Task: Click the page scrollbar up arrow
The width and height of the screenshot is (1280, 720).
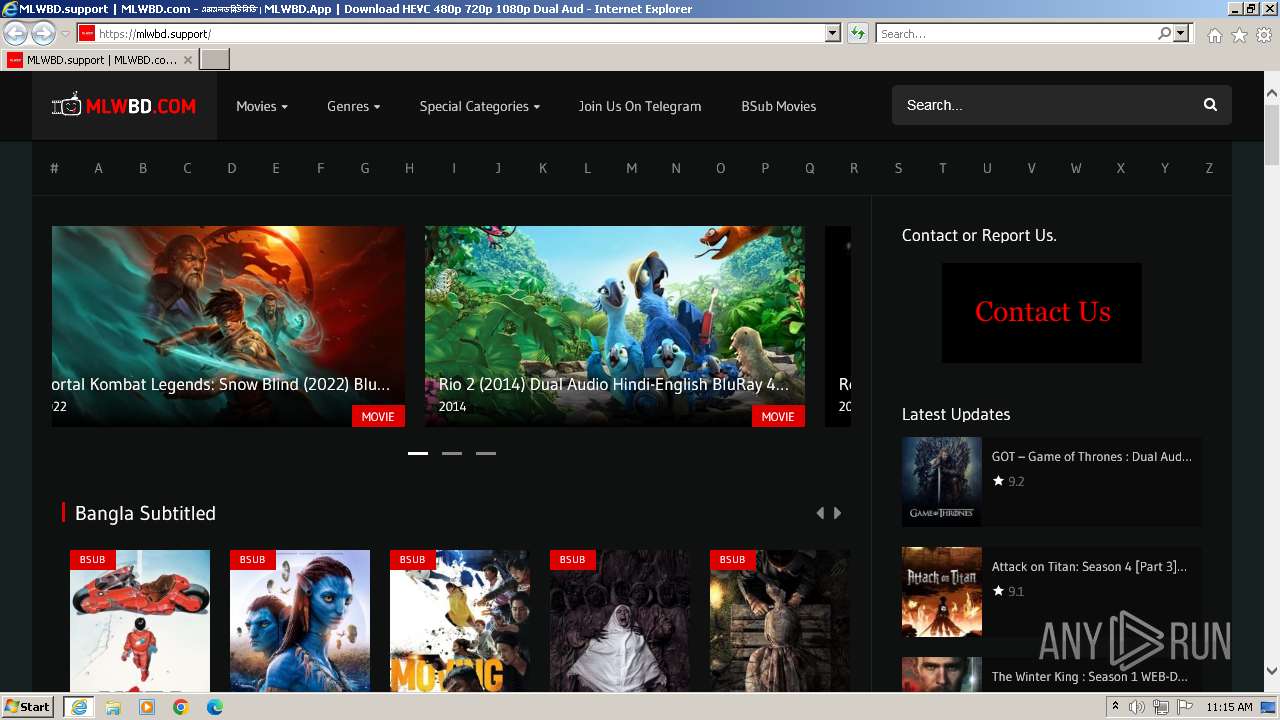Action: 1272,94
